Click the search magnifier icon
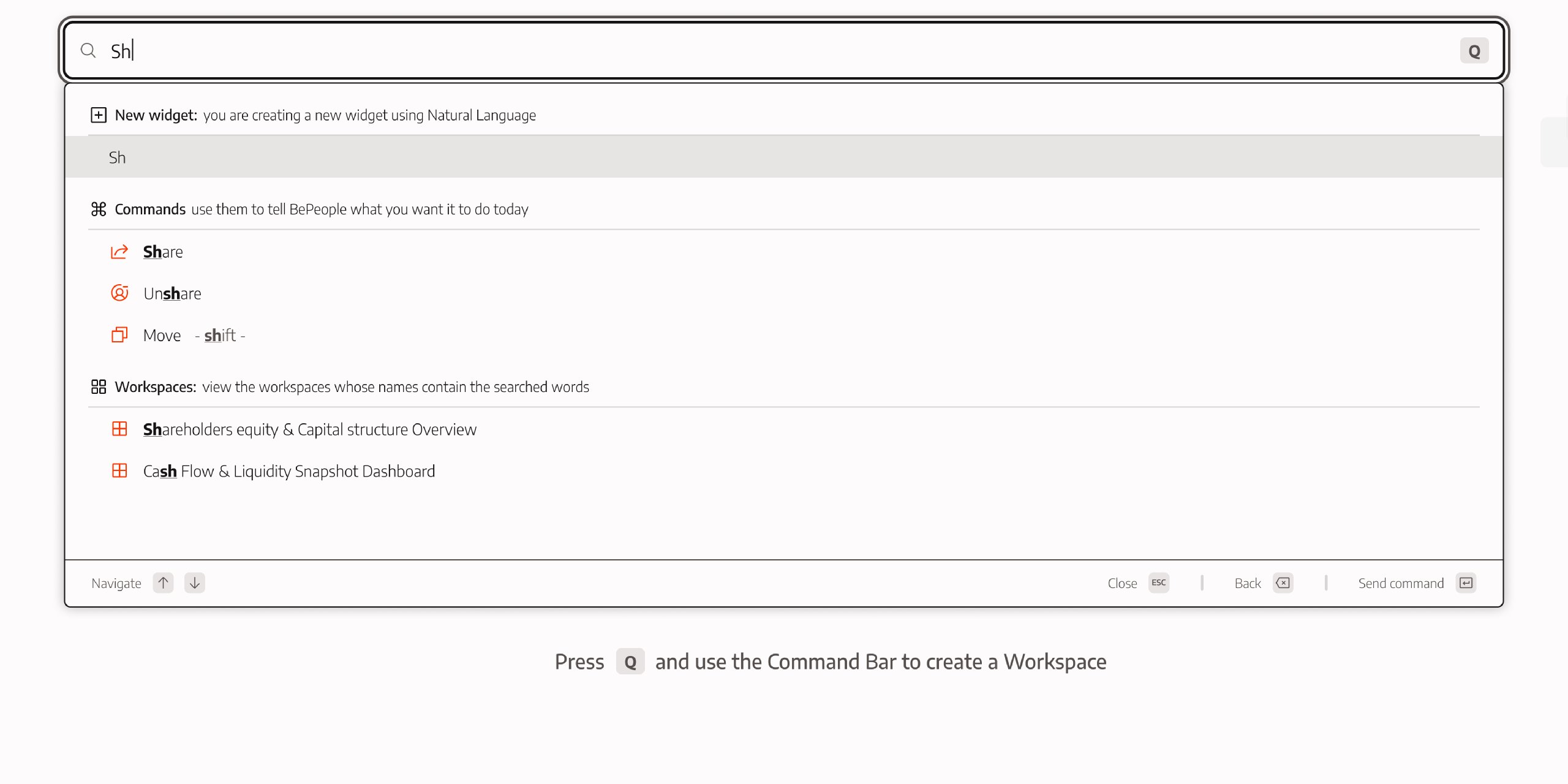Viewport: 1568px width, 784px height. (x=88, y=50)
